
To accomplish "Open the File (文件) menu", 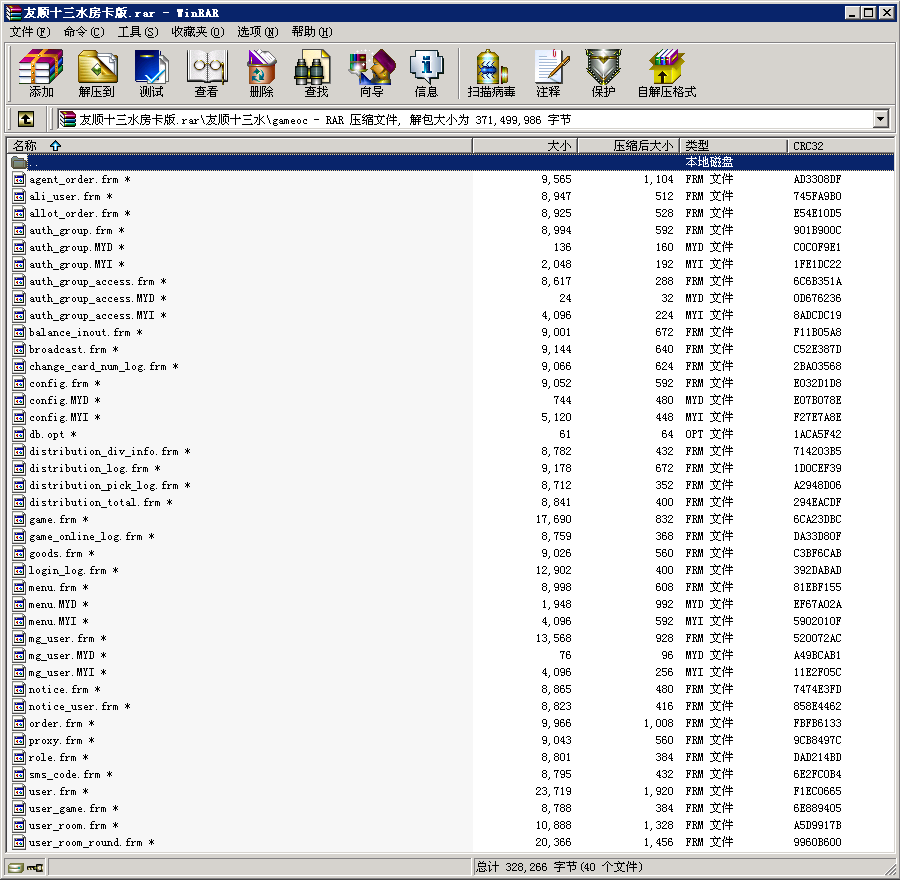I will pos(29,32).
